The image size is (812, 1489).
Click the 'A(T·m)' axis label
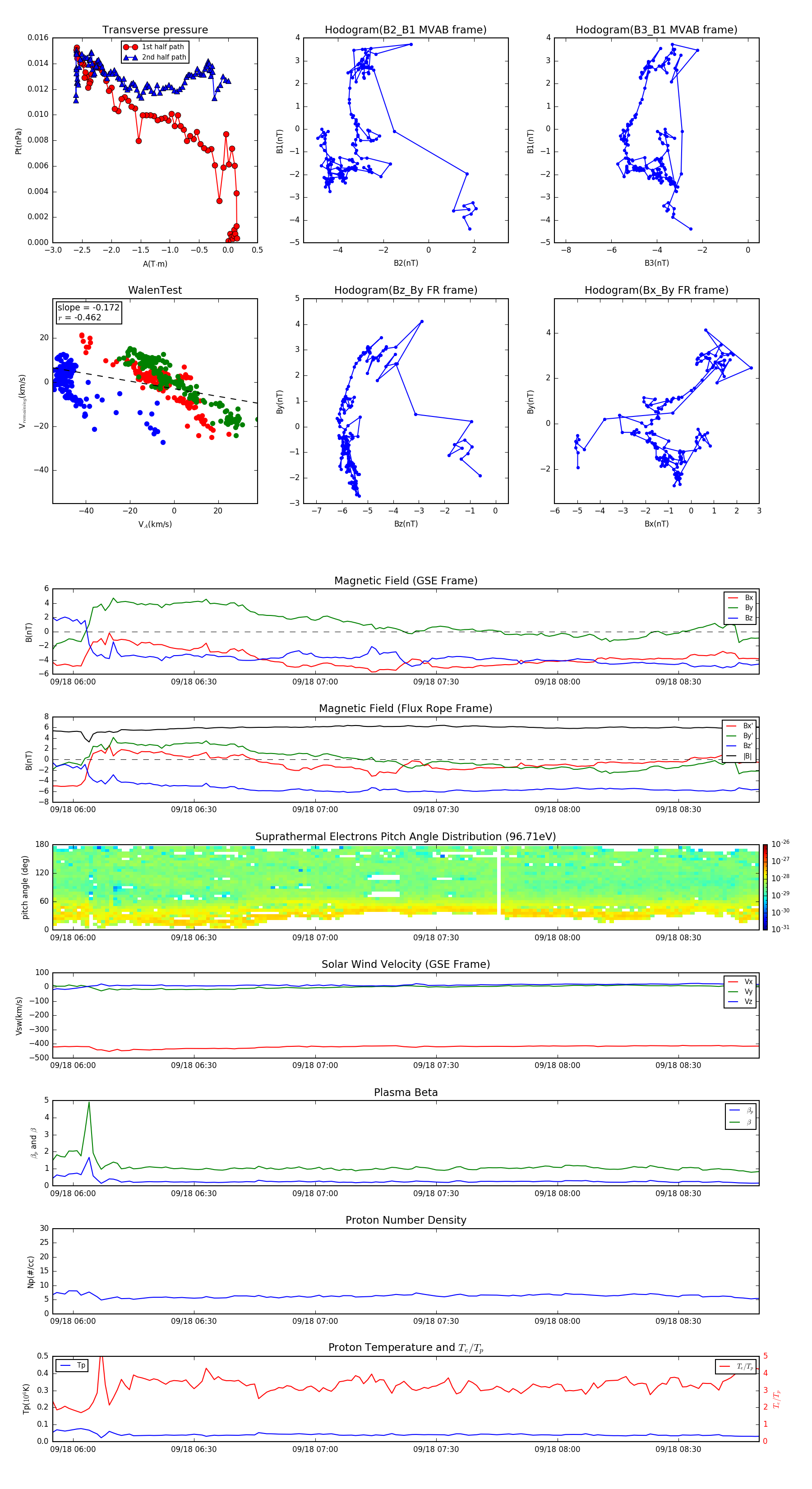coord(155,264)
